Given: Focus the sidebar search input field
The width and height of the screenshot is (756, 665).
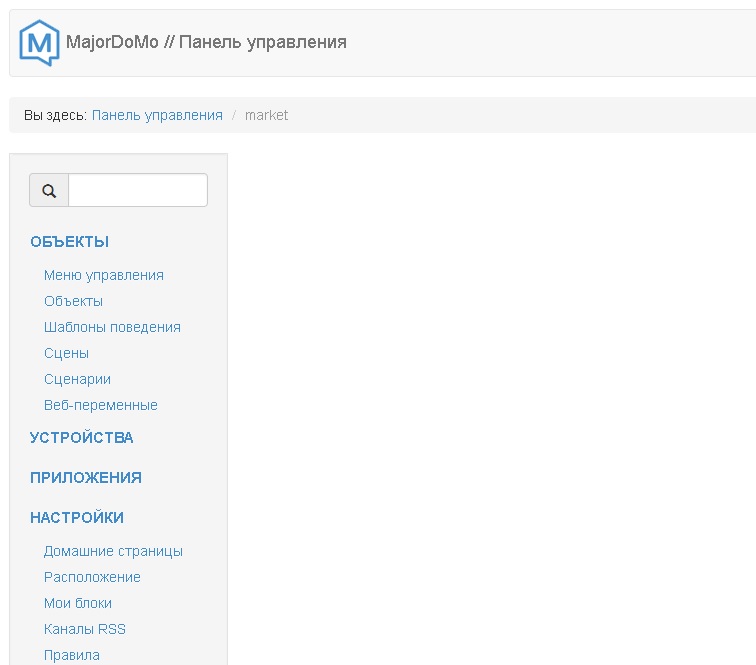Looking at the screenshot, I should (138, 190).
